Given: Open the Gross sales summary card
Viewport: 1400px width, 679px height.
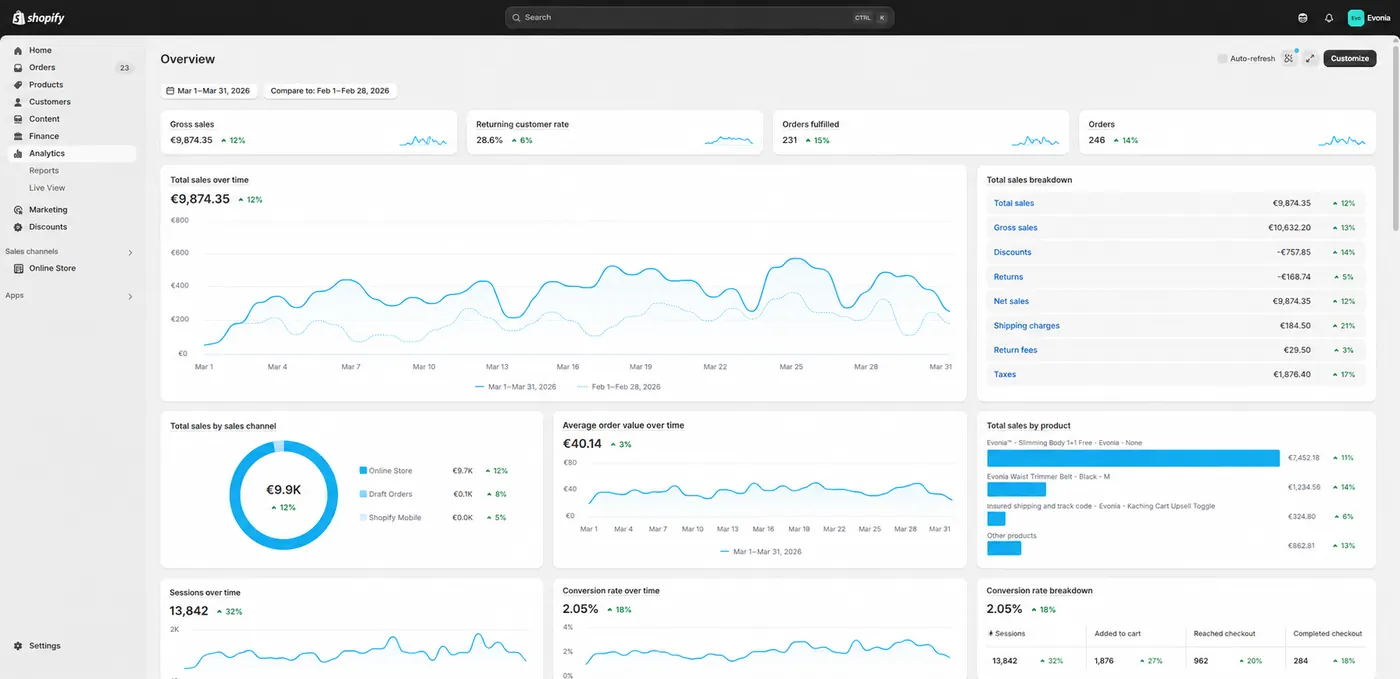Looking at the screenshot, I should click(309, 132).
